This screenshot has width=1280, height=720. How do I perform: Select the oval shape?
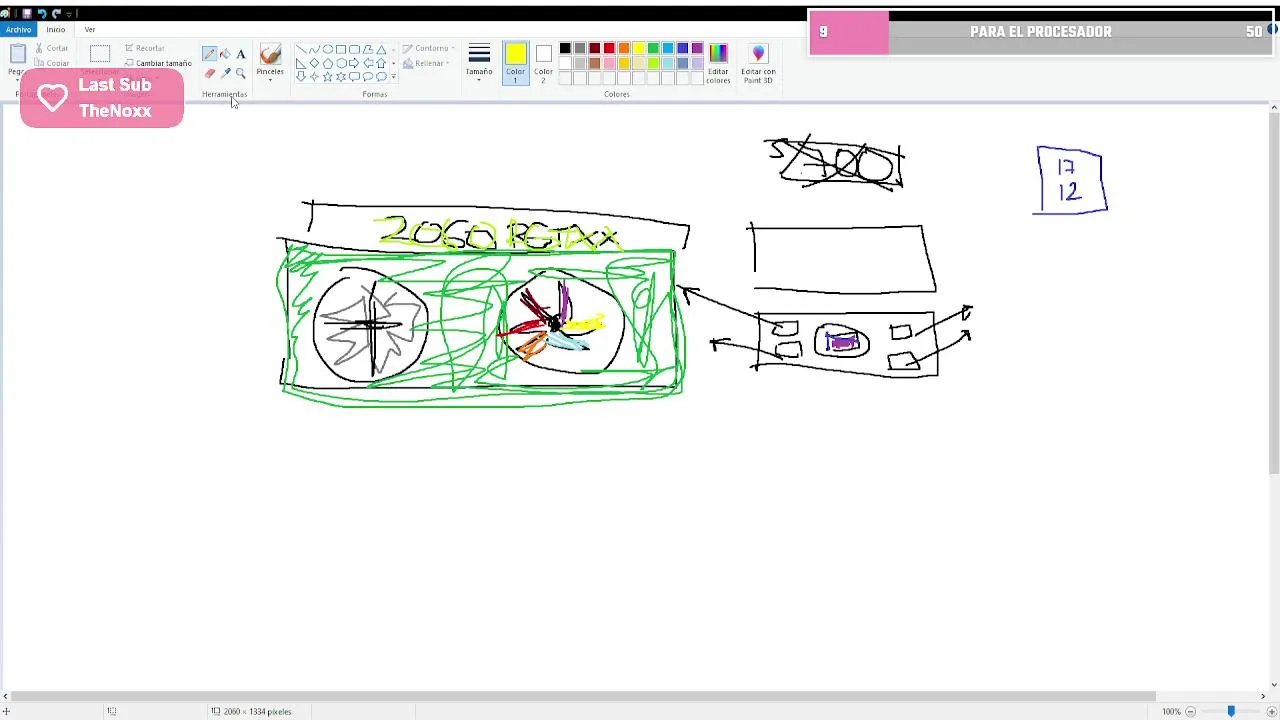pos(327,49)
